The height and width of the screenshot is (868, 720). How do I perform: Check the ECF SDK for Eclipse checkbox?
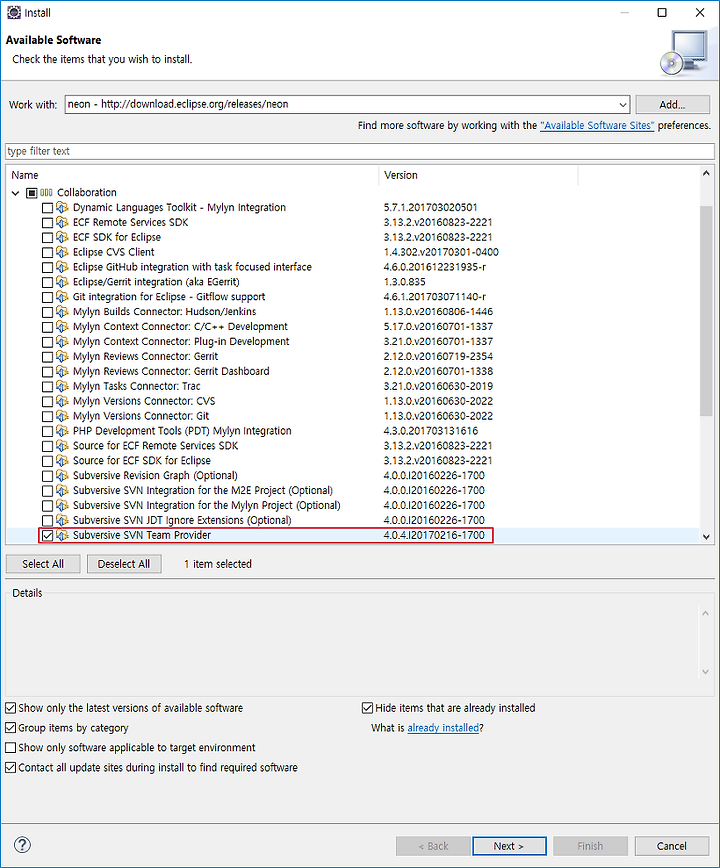pyautogui.click(x=48, y=238)
